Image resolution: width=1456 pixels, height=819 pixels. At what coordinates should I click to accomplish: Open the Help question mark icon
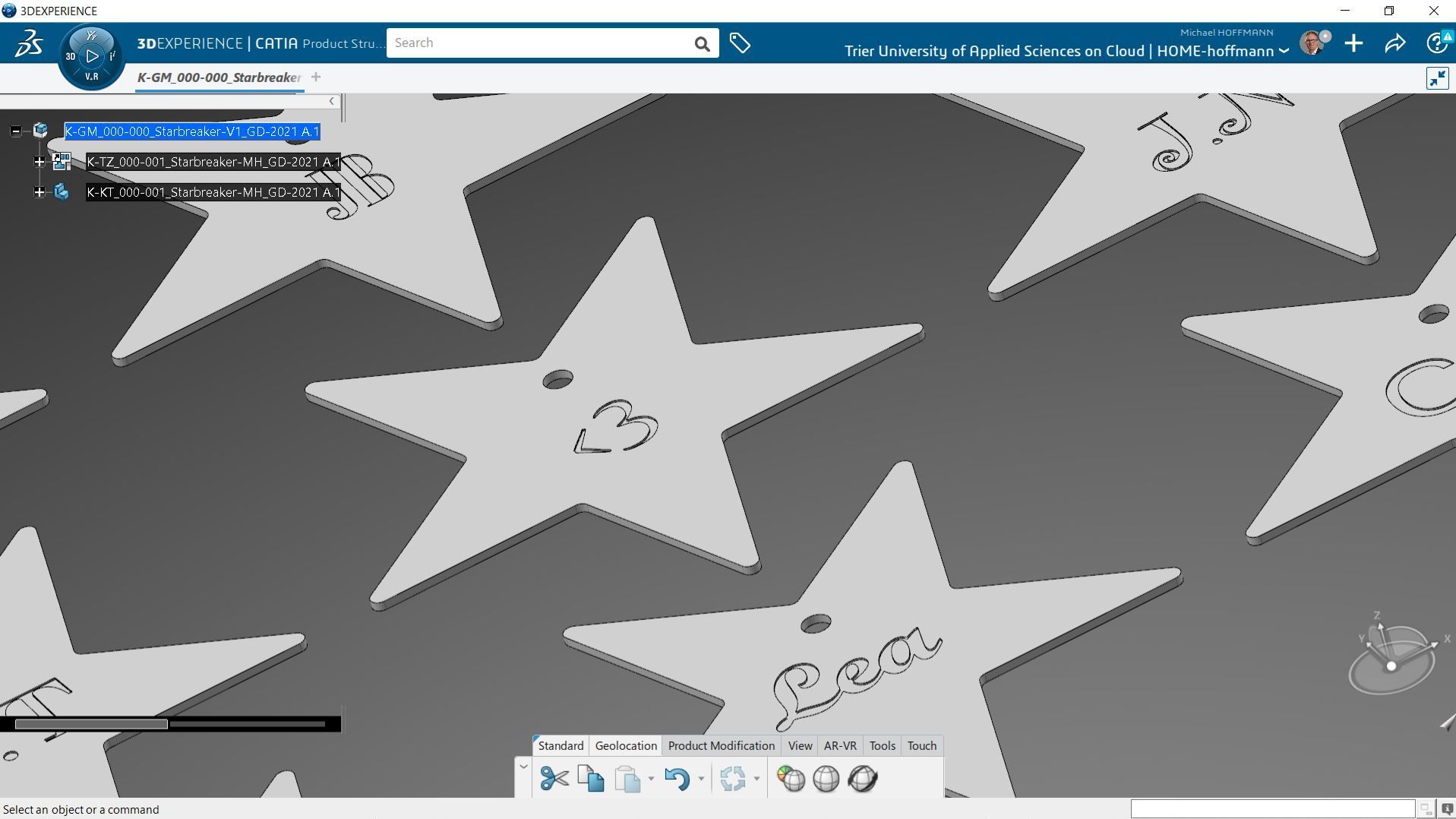[x=1436, y=43]
